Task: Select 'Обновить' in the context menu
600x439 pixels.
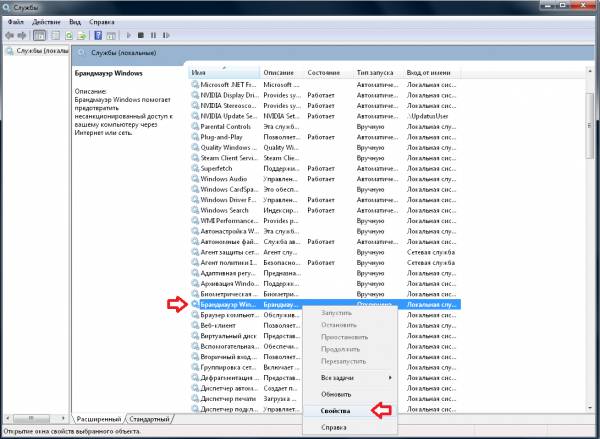Action: pyautogui.click(x=337, y=393)
